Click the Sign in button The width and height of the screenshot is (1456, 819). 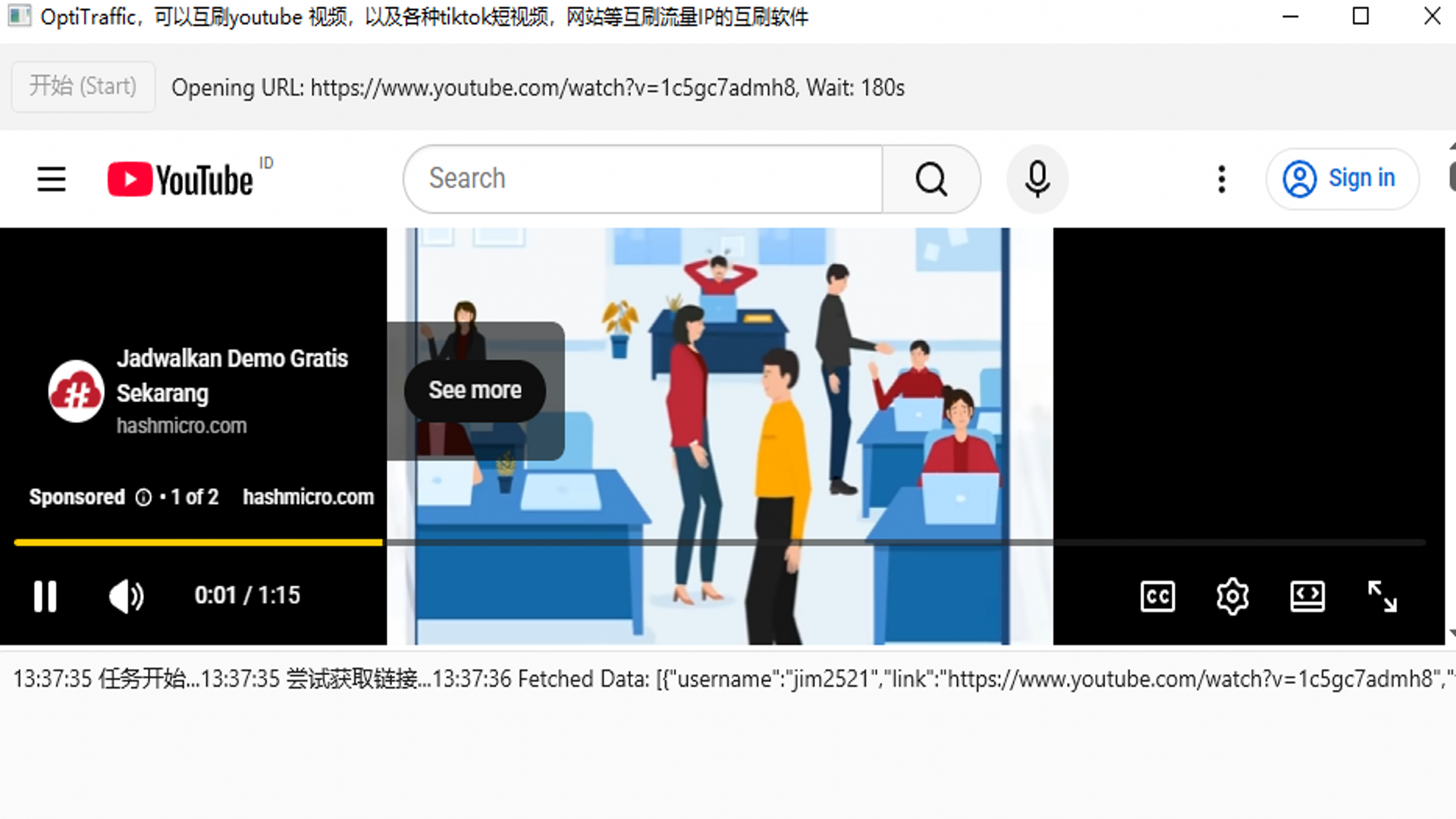click(1341, 179)
